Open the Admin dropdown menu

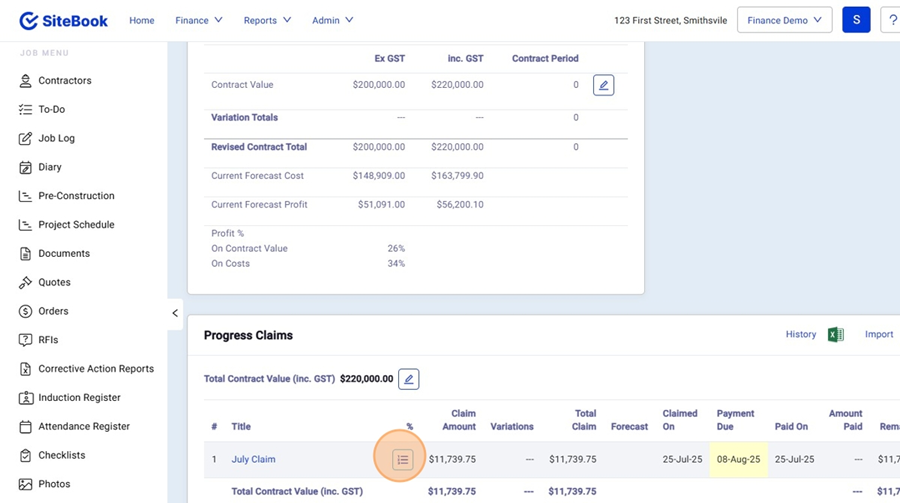point(332,20)
